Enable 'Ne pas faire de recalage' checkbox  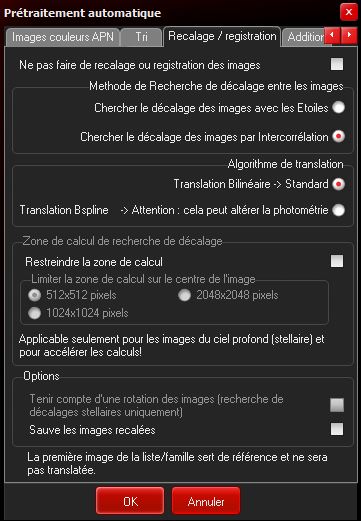[337, 64]
